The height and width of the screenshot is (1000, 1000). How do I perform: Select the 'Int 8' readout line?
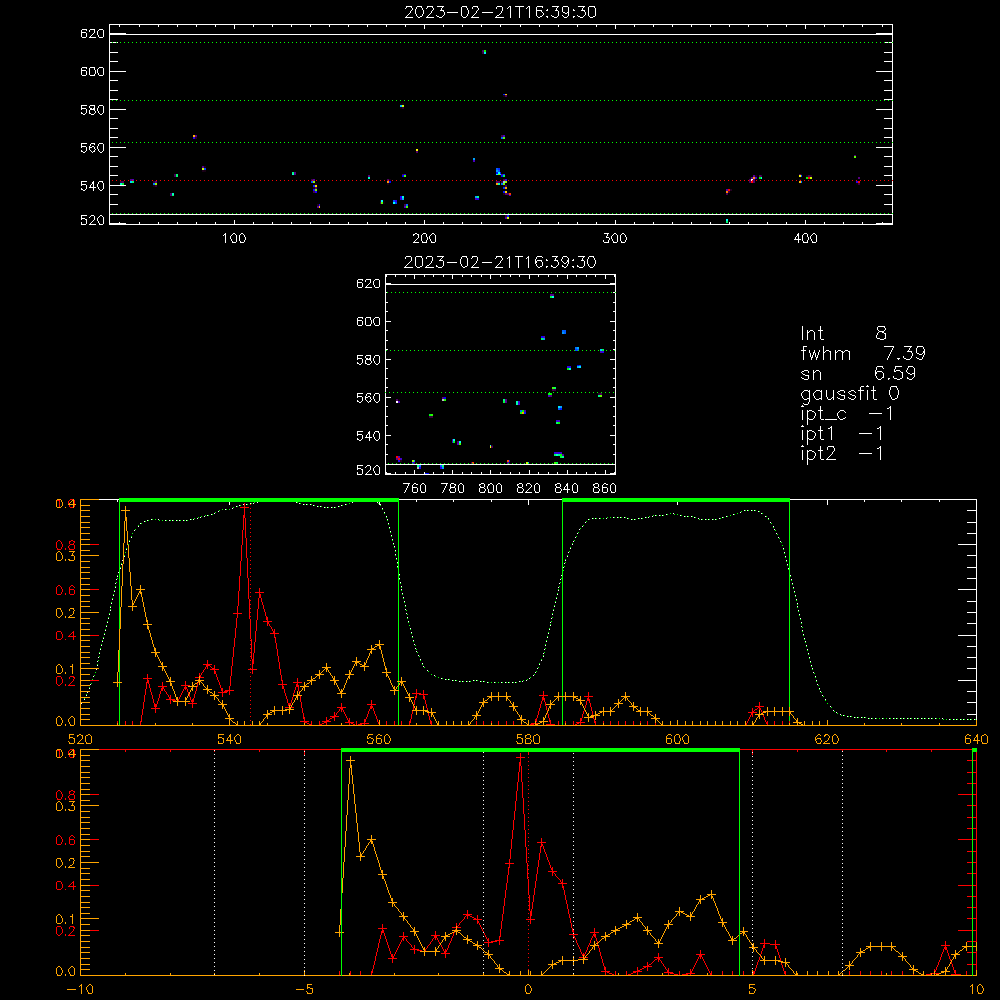coord(843,333)
